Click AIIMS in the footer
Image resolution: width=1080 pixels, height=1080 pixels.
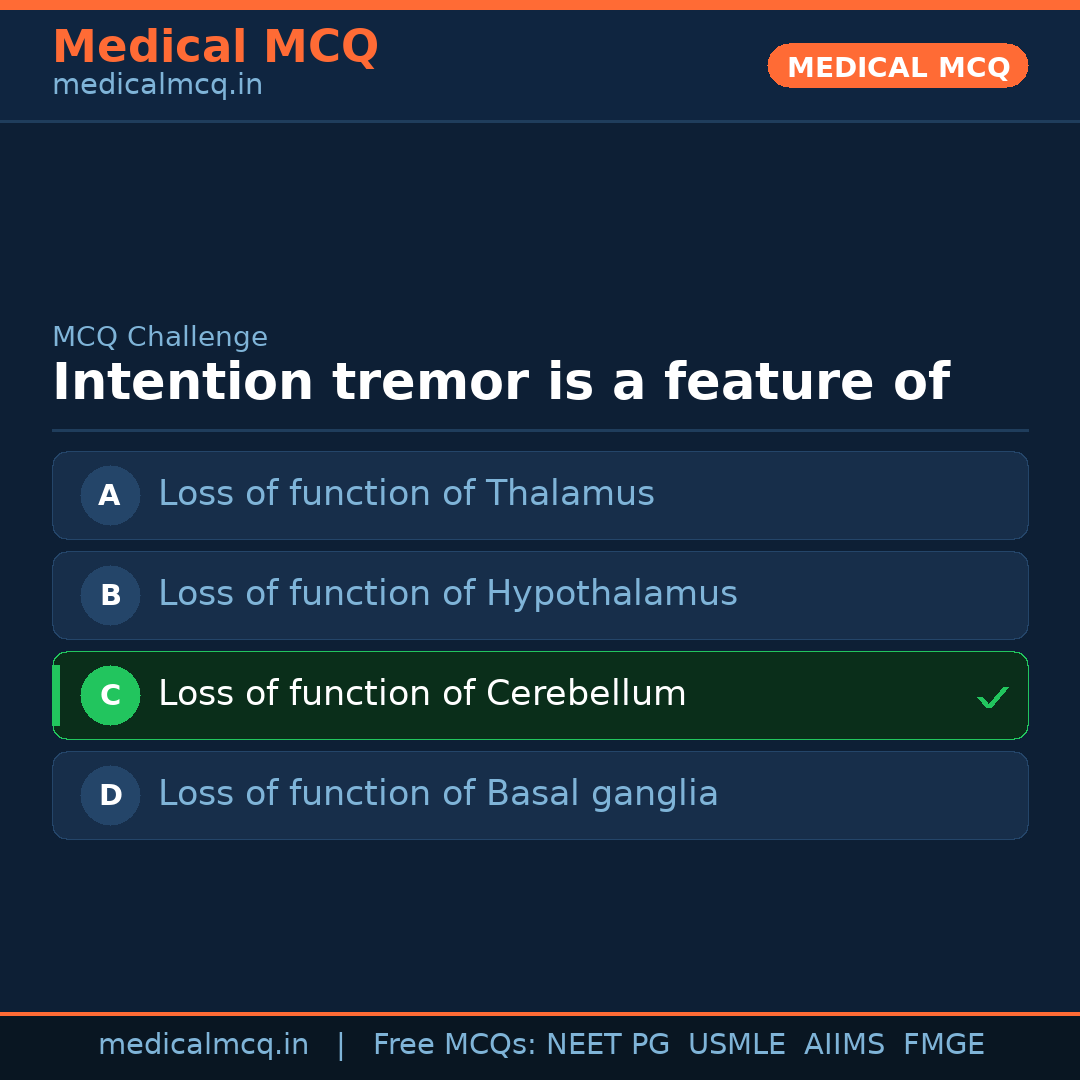tap(844, 1045)
